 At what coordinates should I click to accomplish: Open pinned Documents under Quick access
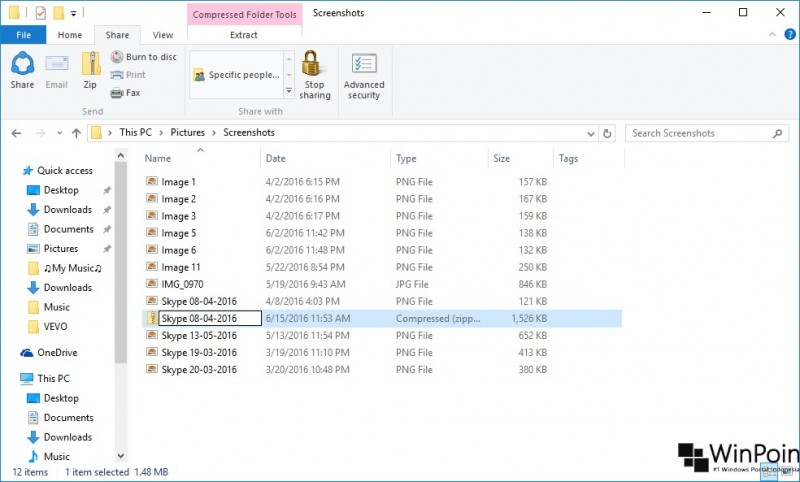coord(68,229)
